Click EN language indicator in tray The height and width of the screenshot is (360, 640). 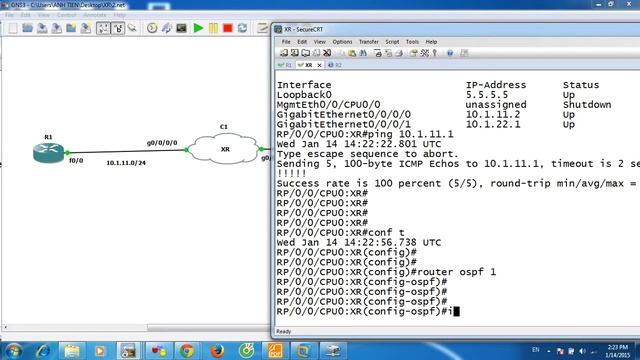[536, 350]
